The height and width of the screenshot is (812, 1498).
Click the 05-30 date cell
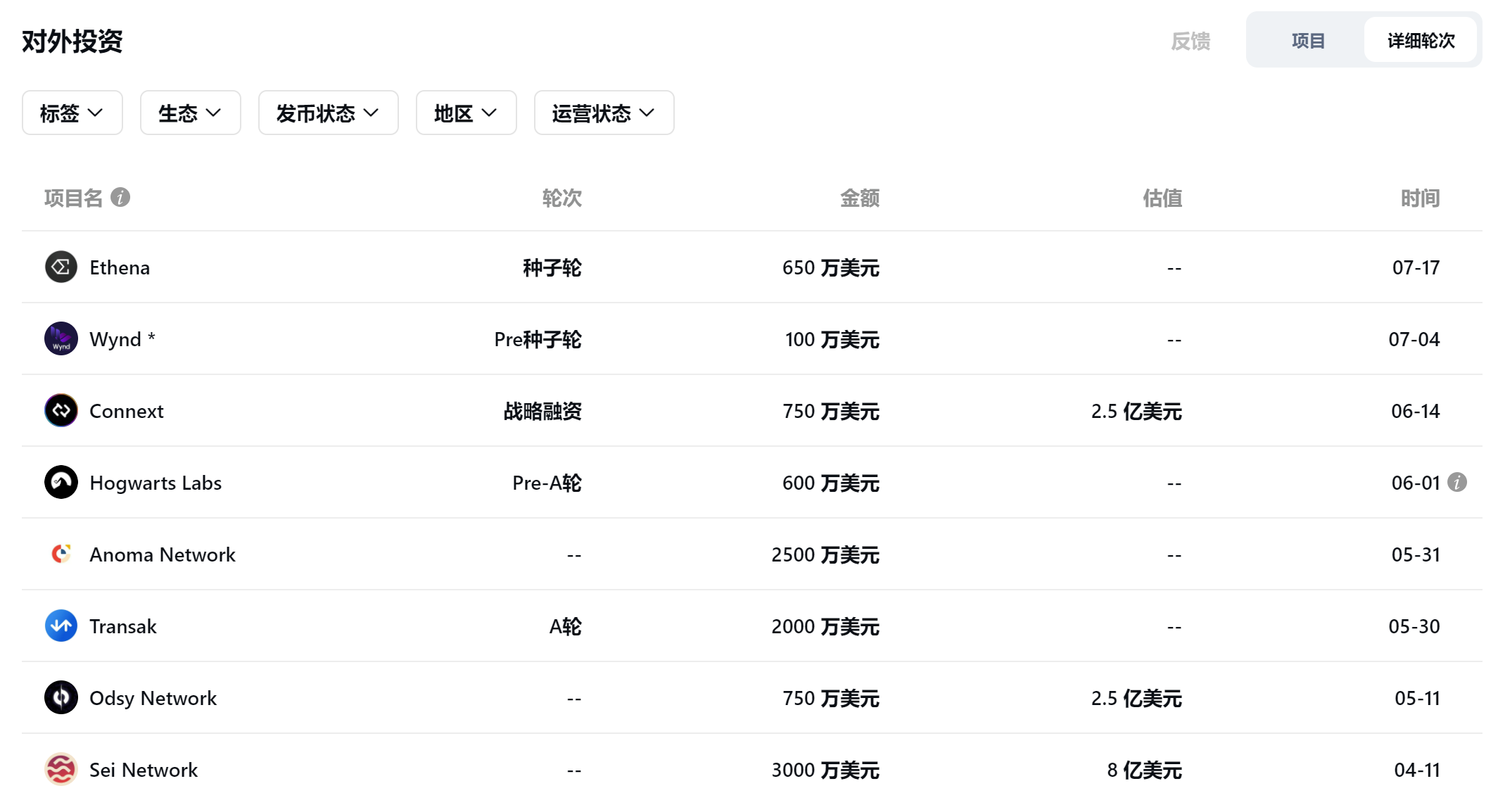click(1414, 627)
